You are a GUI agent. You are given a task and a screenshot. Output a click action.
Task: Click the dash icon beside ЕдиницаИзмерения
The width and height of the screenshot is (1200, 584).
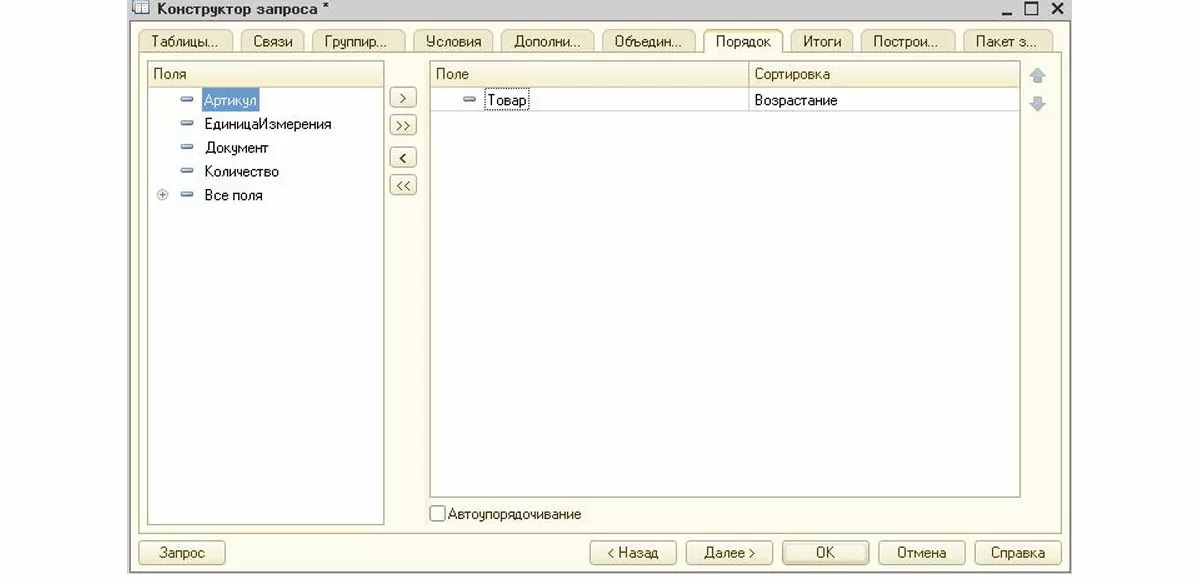coord(187,124)
